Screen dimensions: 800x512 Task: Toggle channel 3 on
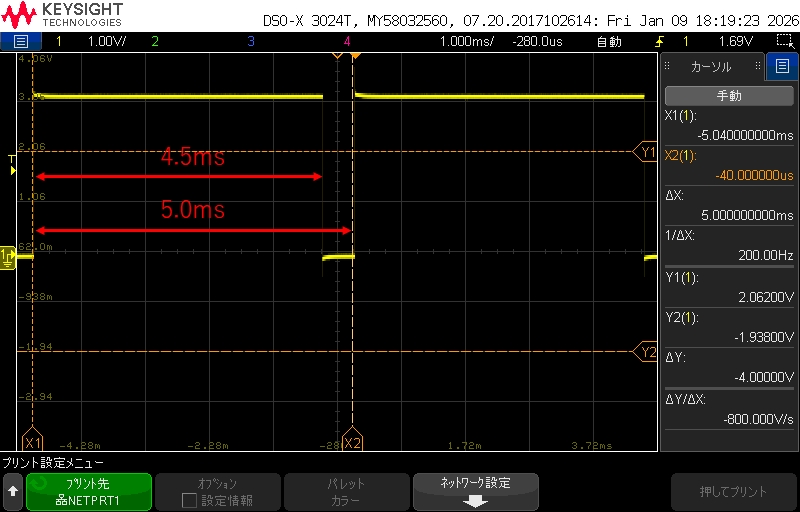tap(250, 41)
